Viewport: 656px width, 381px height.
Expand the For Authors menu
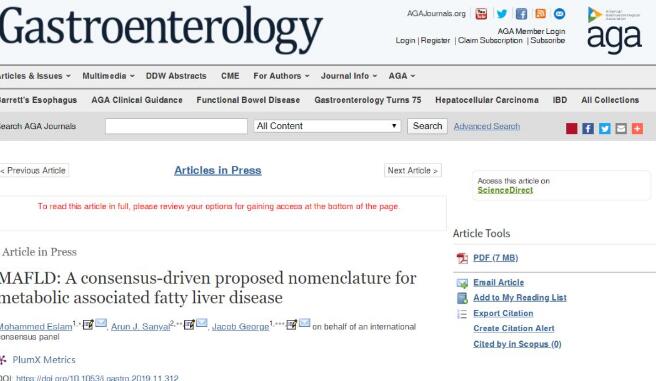(x=281, y=76)
